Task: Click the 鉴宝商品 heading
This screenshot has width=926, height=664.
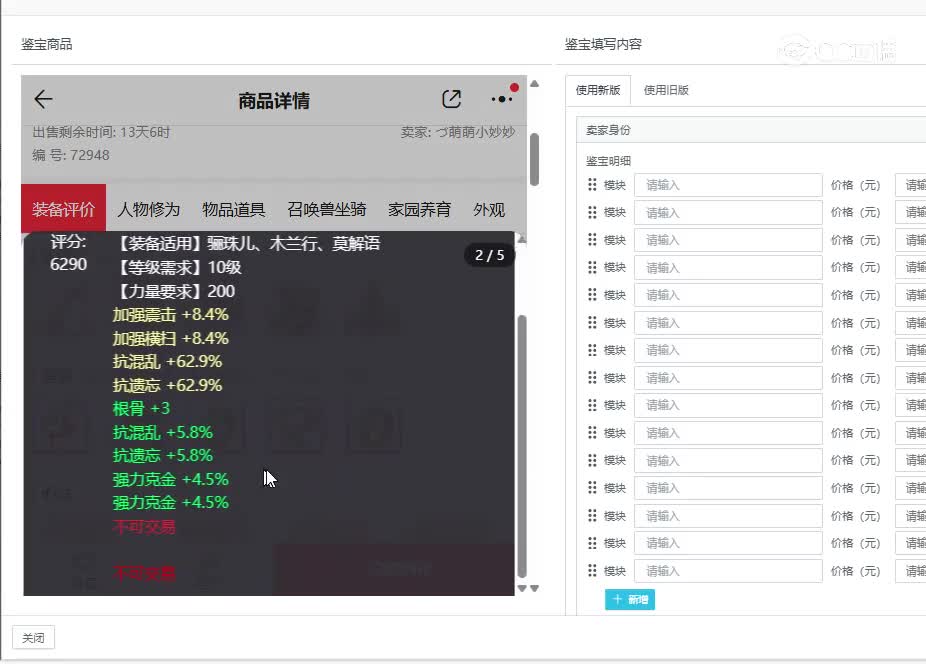Action: point(47,44)
